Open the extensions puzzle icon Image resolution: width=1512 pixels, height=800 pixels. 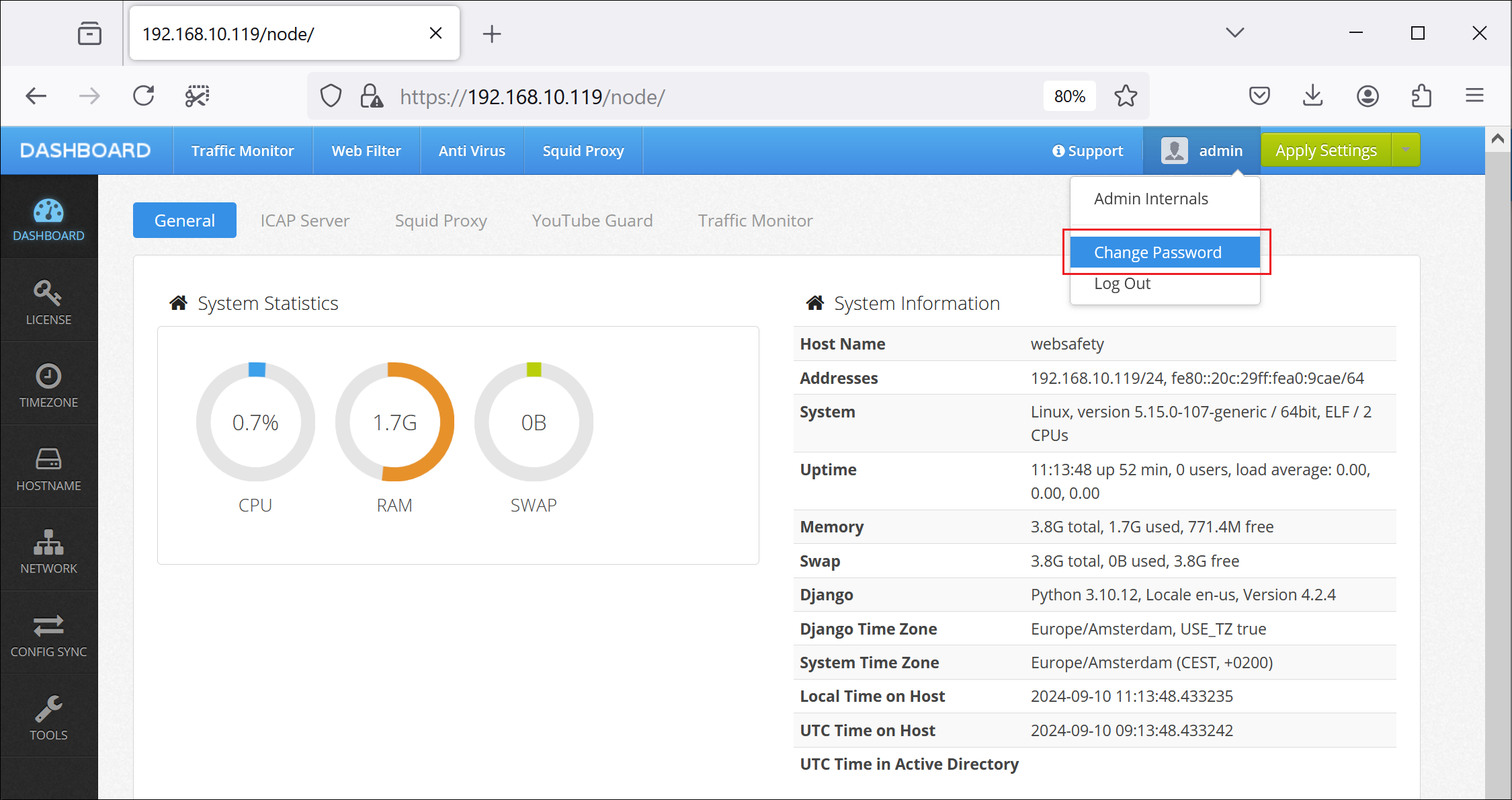tap(1421, 96)
